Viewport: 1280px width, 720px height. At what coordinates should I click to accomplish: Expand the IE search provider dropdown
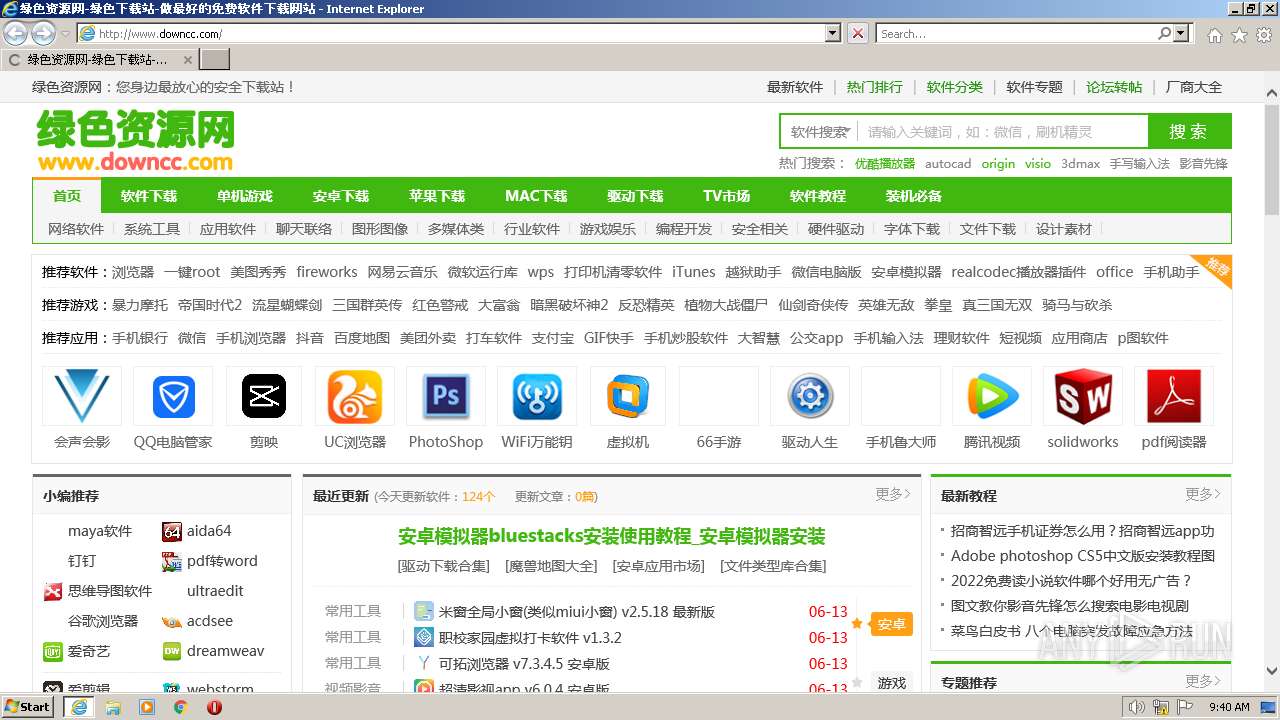[x=1182, y=33]
